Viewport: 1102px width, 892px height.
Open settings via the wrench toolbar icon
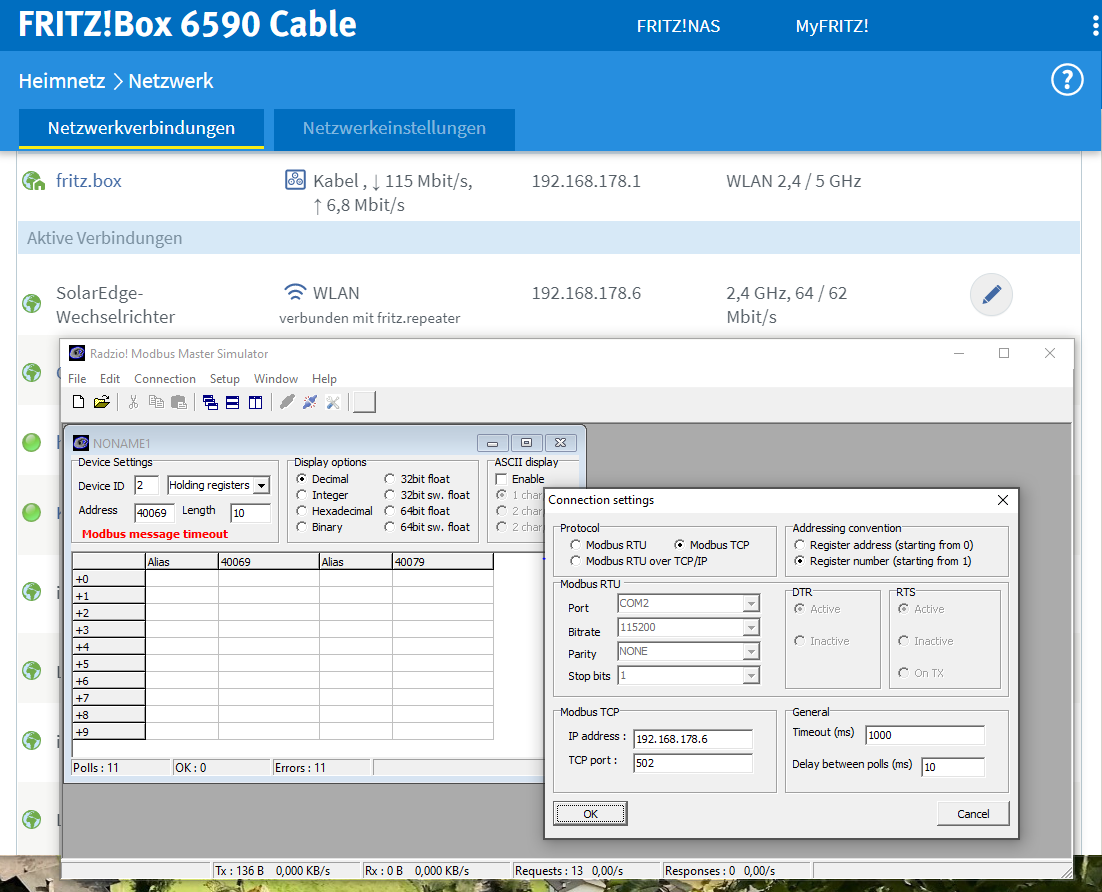[333, 402]
